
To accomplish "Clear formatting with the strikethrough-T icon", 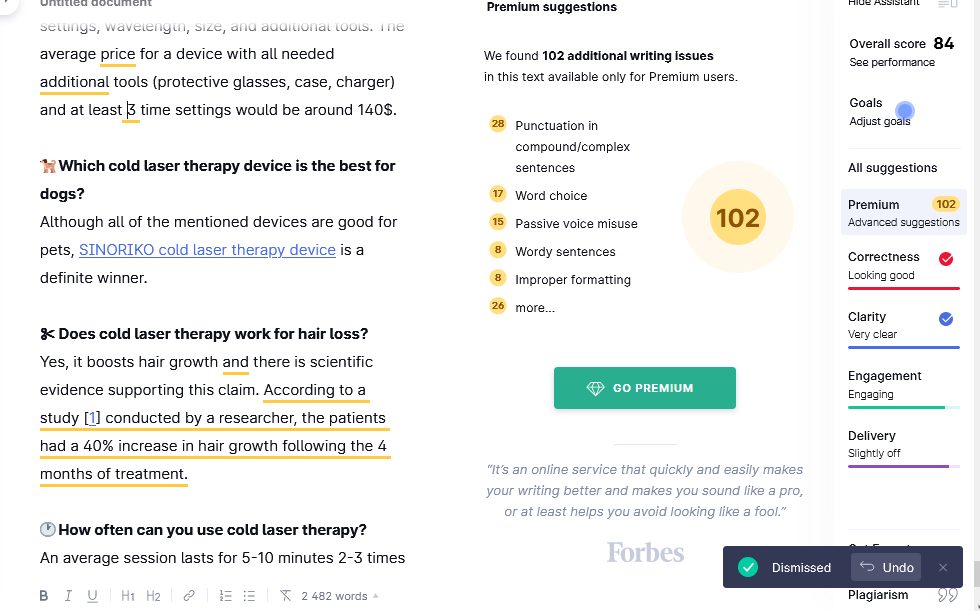I will pyautogui.click(x=285, y=596).
